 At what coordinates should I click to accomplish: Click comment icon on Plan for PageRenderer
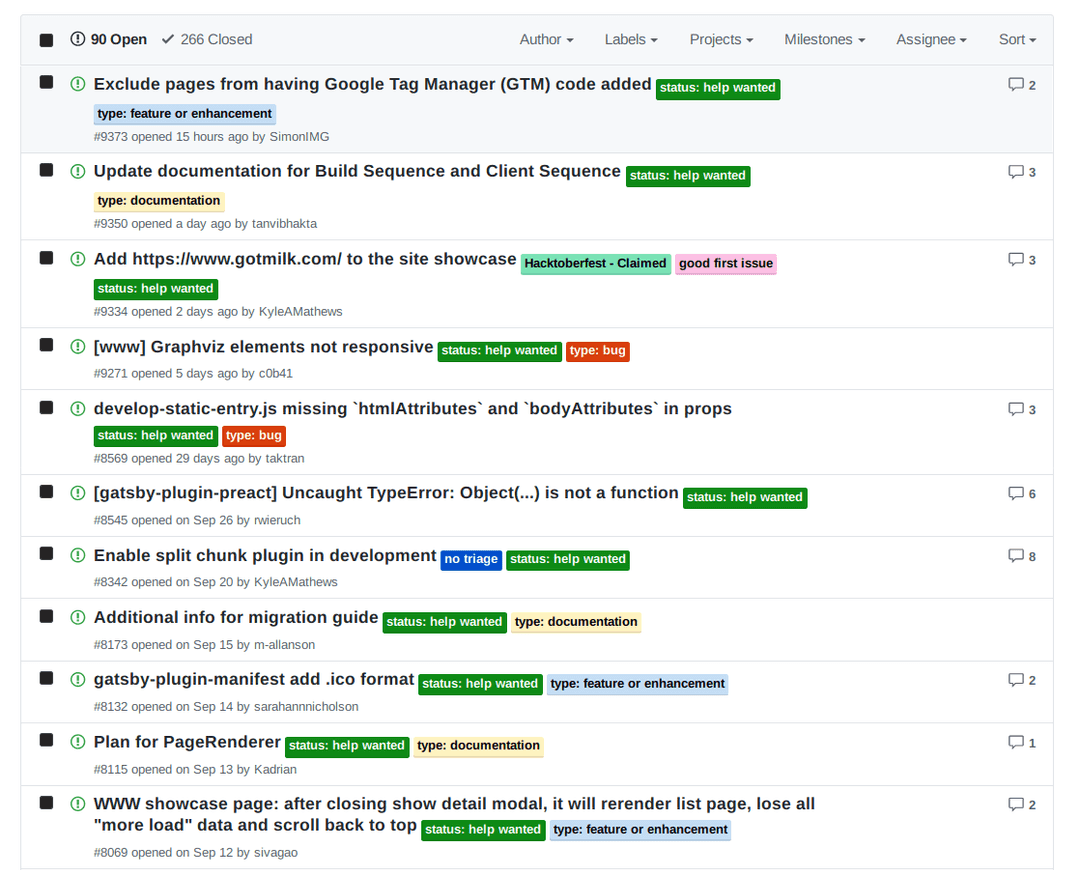coord(1016,743)
